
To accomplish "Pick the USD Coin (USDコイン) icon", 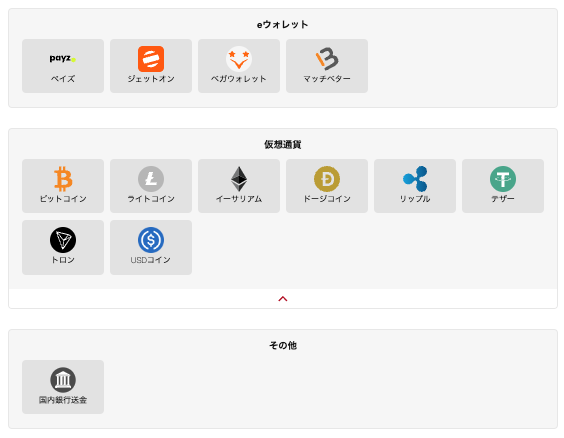I will tap(151, 240).
